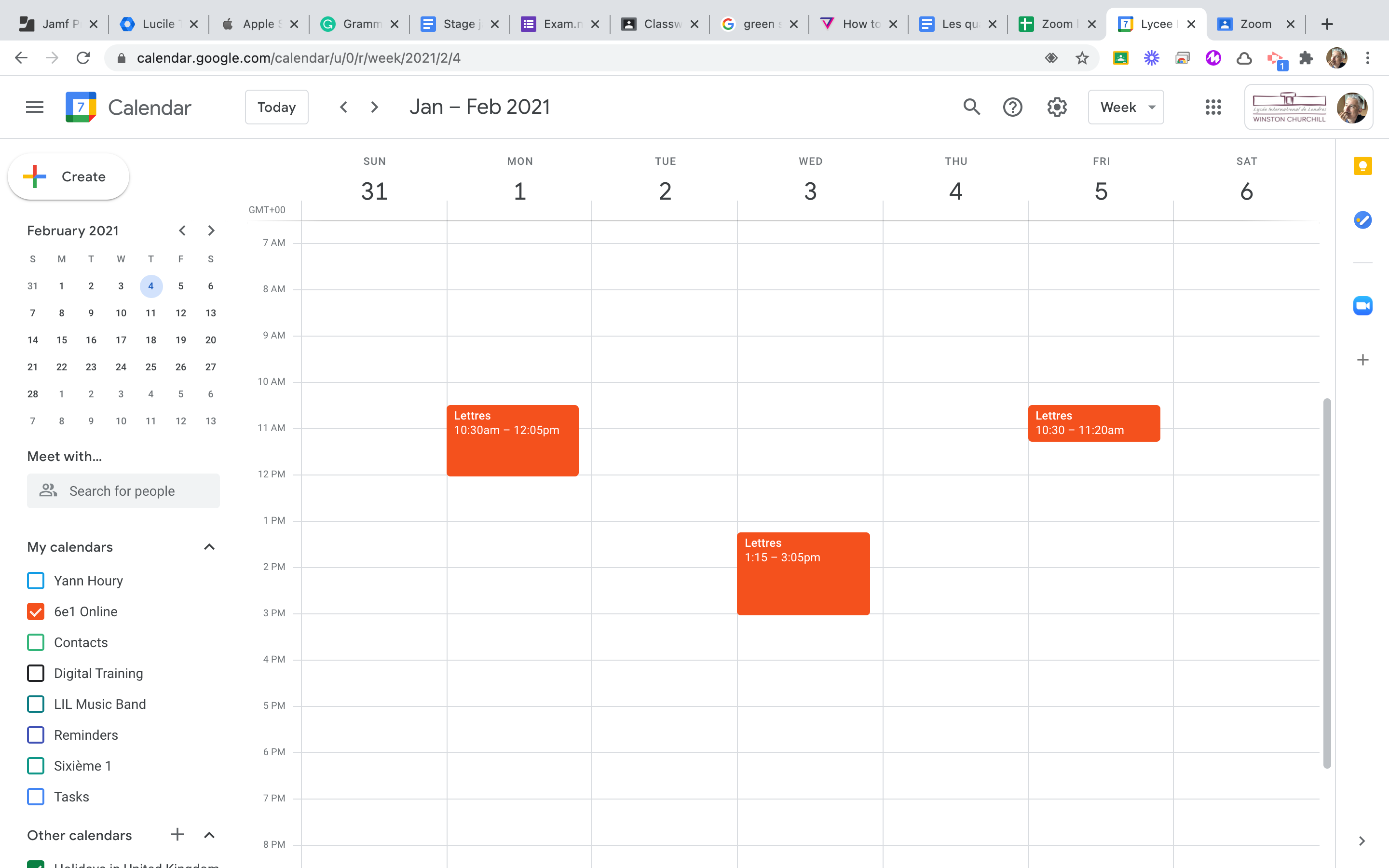1389x868 pixels.
Task: Collapse the Other calendars section
Action: coord(209,835)
